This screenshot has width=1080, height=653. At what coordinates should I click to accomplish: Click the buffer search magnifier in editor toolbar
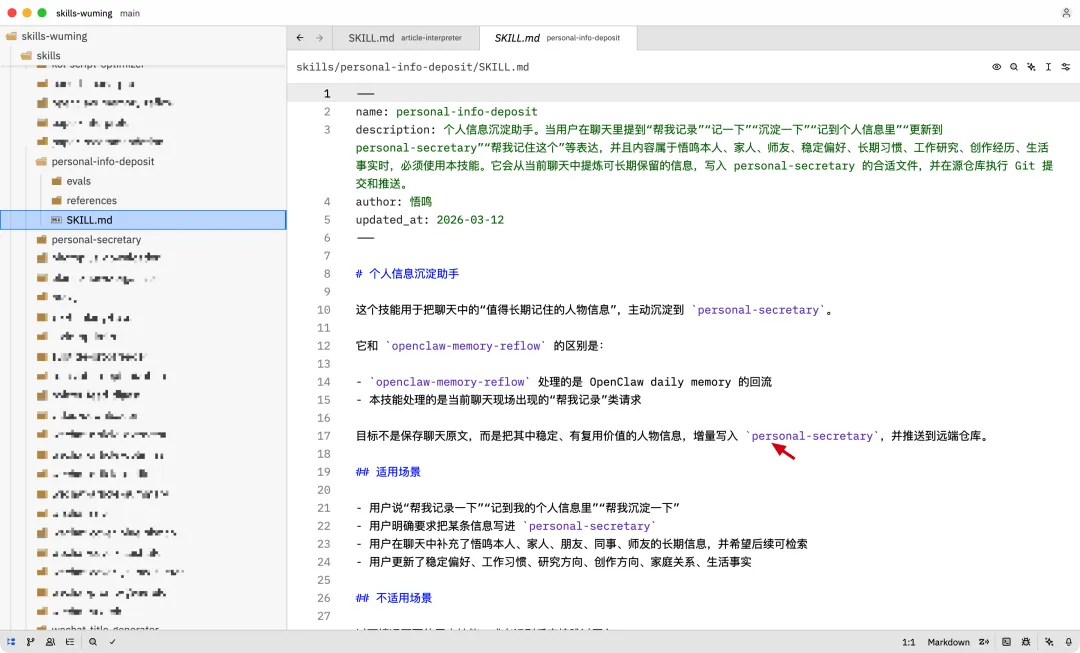(x=1014, y=67)
